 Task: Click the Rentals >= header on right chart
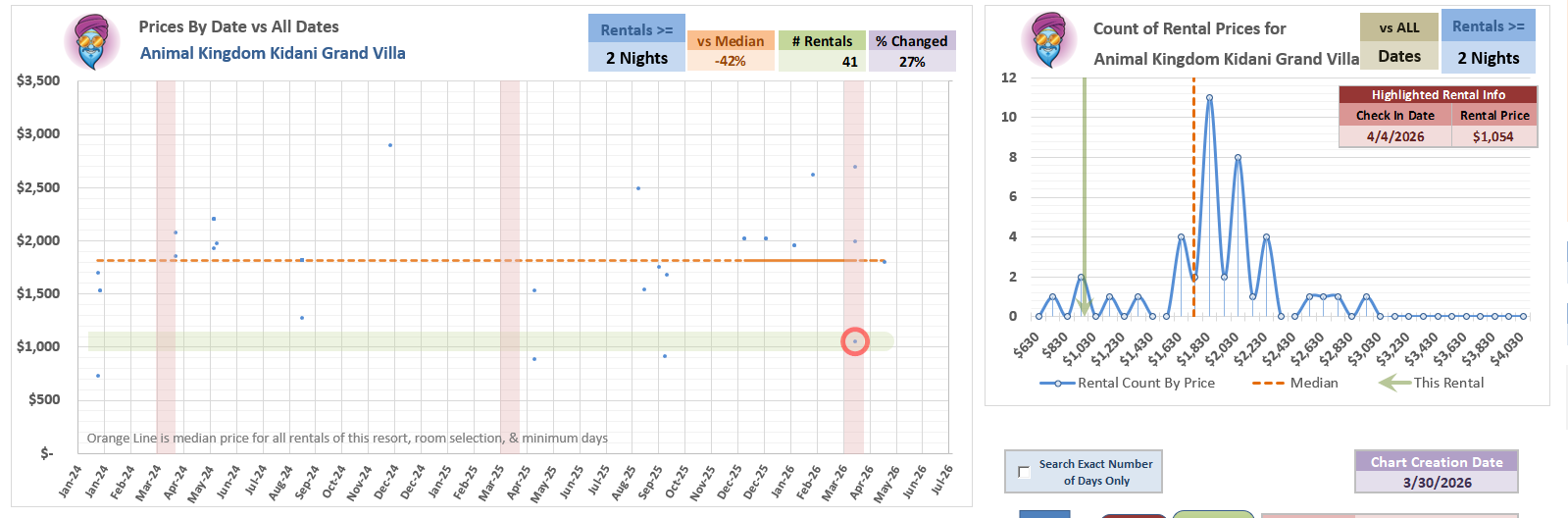(x=1488, y=26)
